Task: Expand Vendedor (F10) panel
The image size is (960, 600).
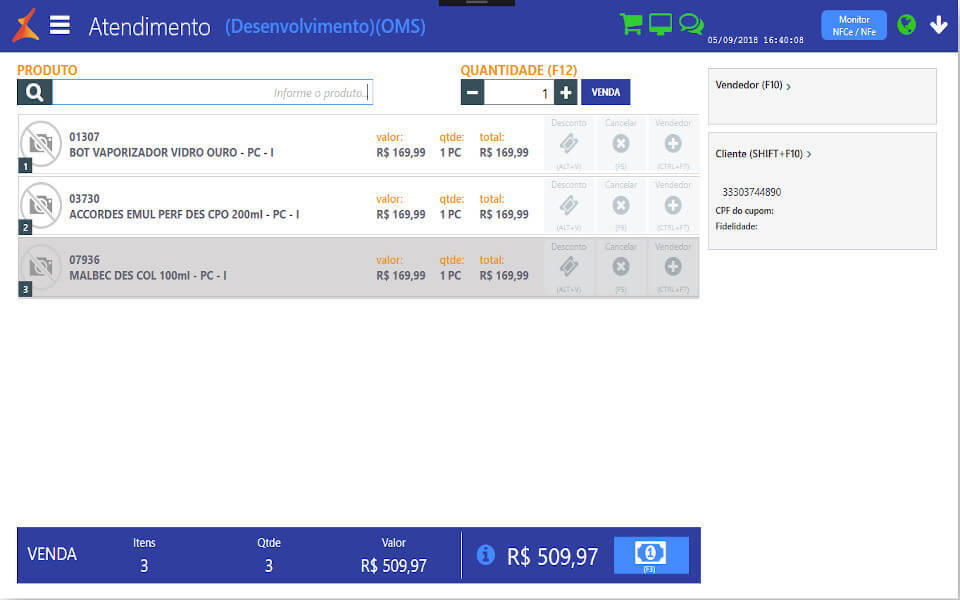Action: point(752,85)
